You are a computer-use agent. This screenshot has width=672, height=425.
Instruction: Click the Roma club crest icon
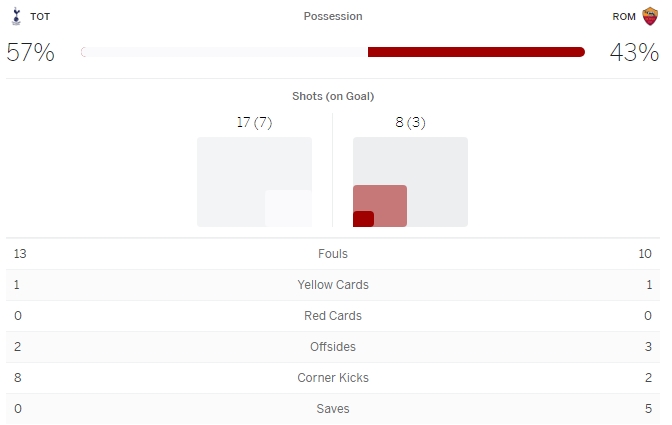coord(650,17)
